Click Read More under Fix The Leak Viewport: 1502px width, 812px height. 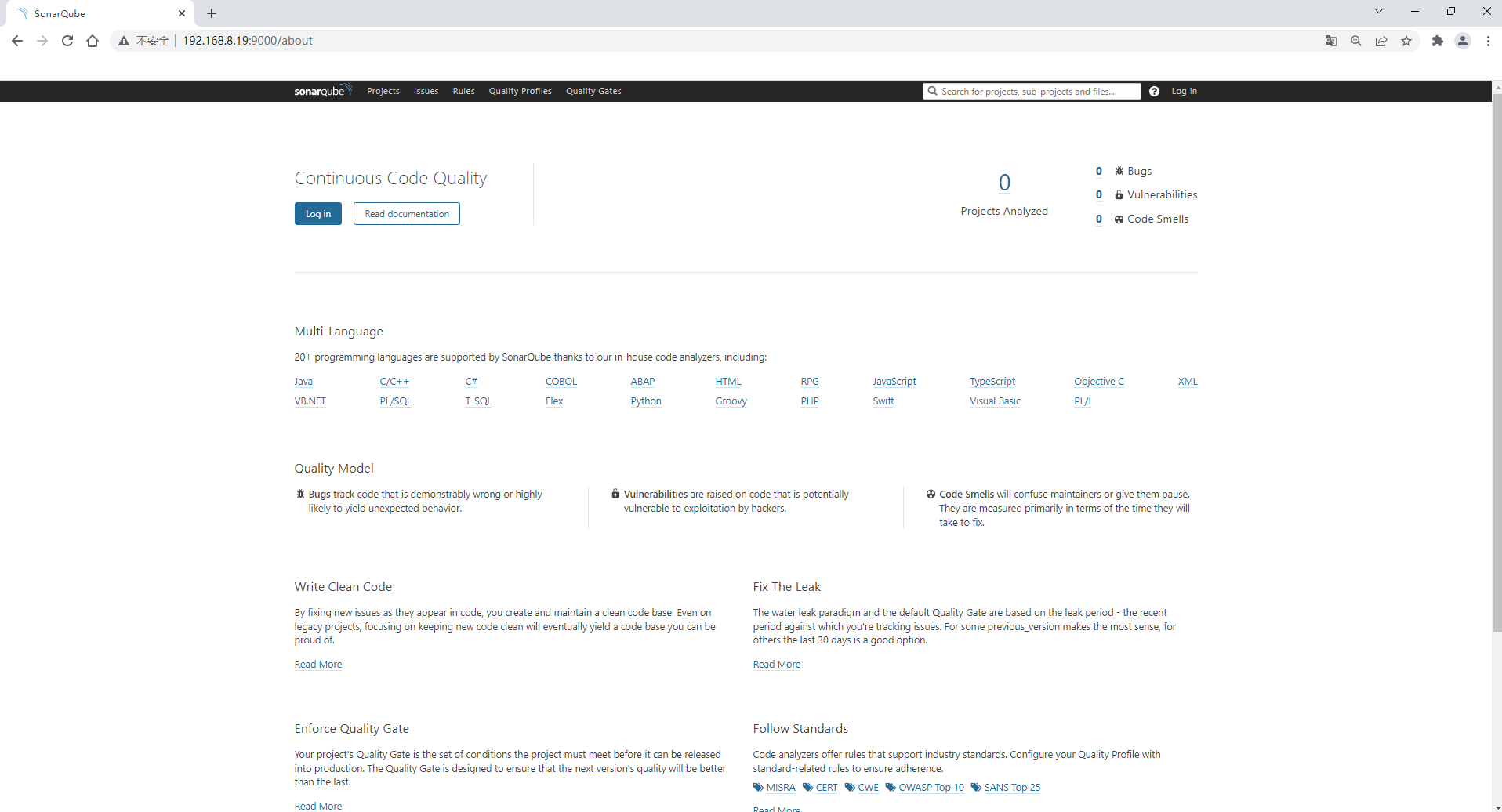777,665
